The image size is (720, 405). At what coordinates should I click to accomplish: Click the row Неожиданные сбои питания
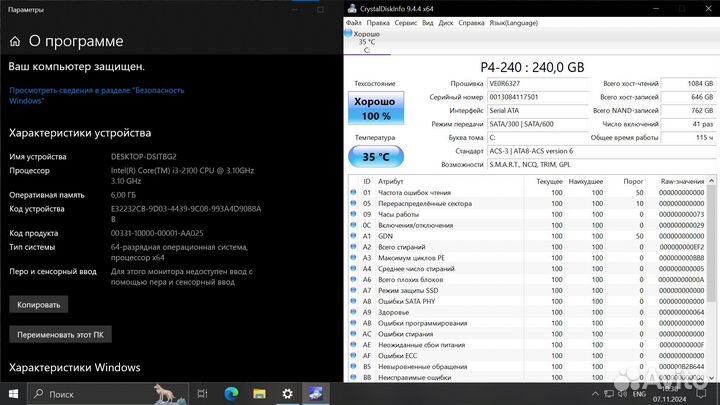(527, 345)
